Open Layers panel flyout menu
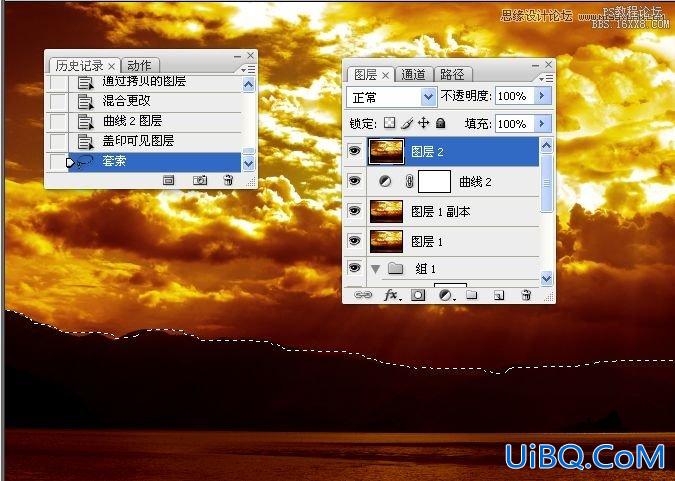 (x=546, y=78)
